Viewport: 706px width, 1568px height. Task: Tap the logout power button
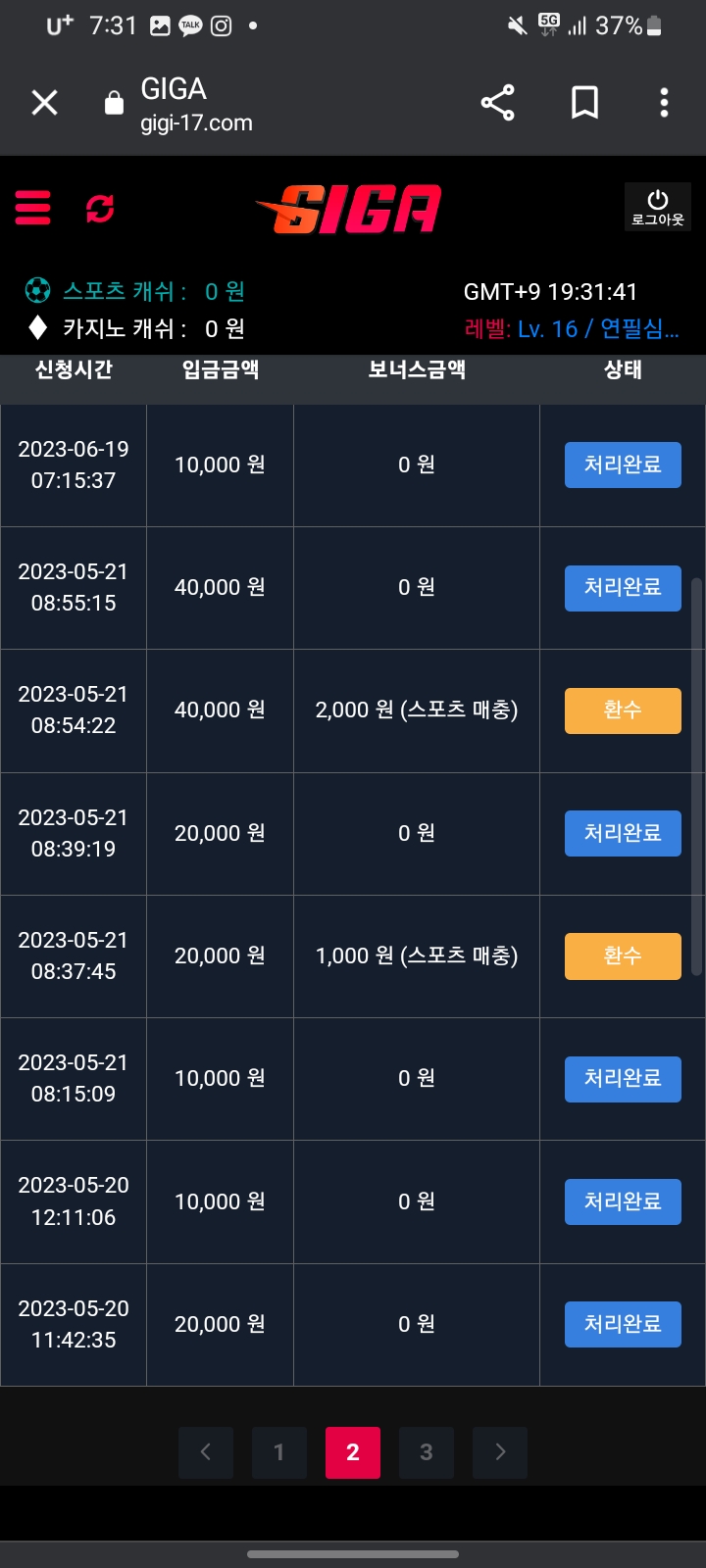coord(658,207)
